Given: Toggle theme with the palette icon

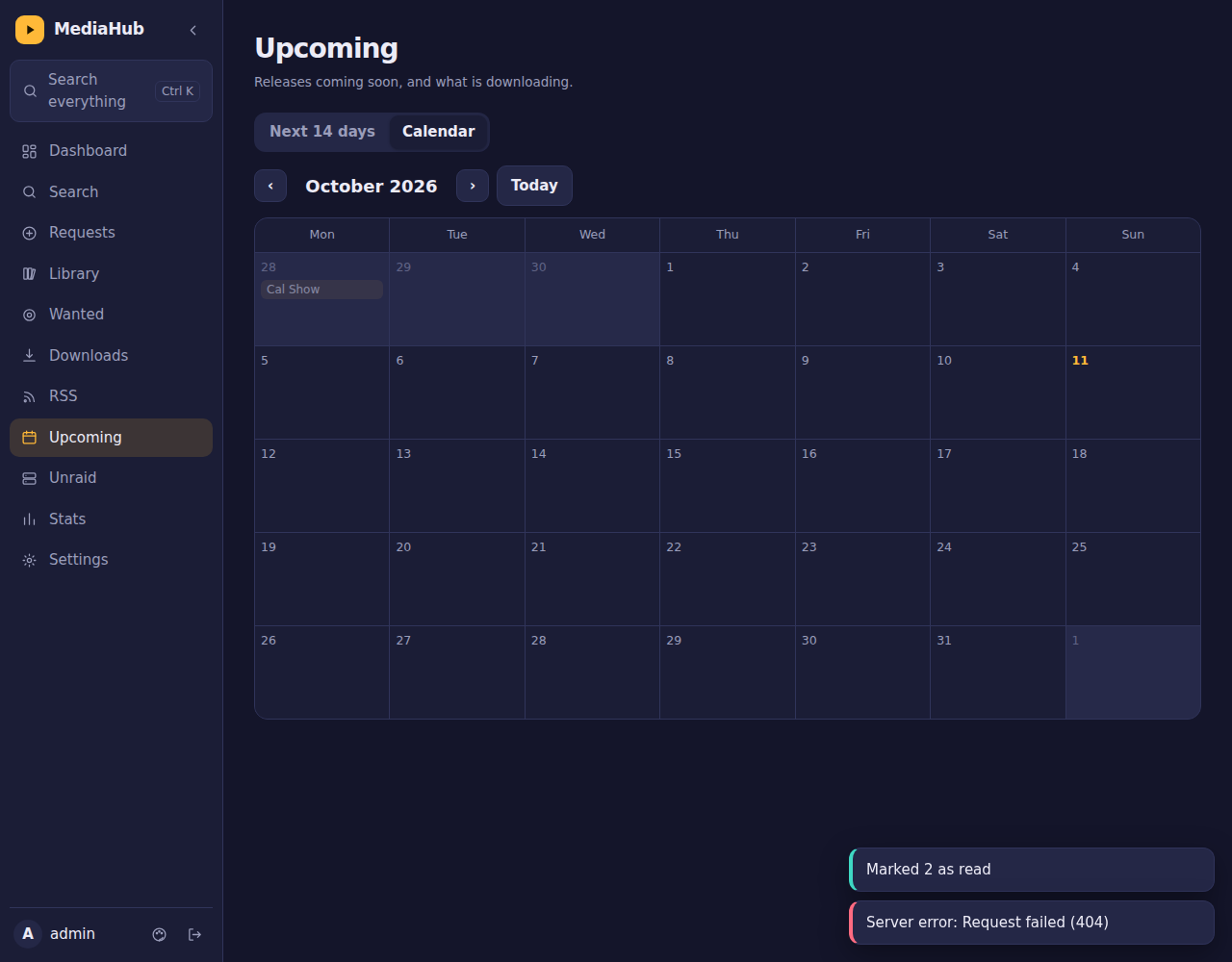Looking at the screenshot, I should point(160,934).
